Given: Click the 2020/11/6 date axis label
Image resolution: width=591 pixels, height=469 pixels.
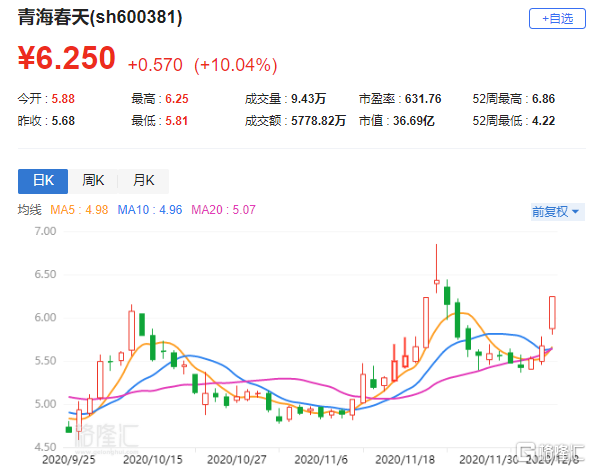Looking at the screenshot, I should pos(321,460).
